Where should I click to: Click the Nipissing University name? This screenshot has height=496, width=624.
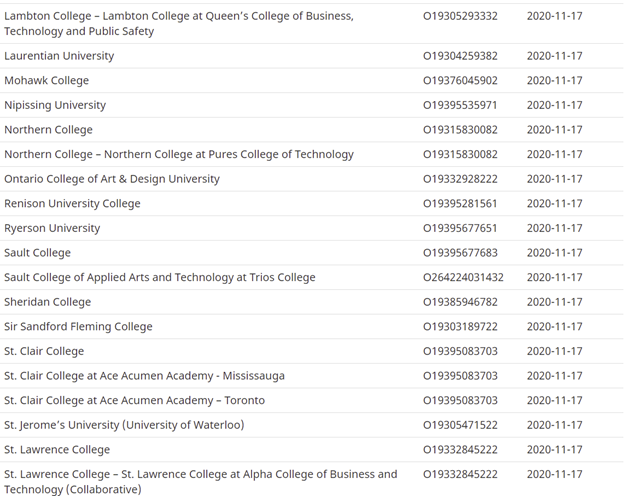click(x=55, y=105)
